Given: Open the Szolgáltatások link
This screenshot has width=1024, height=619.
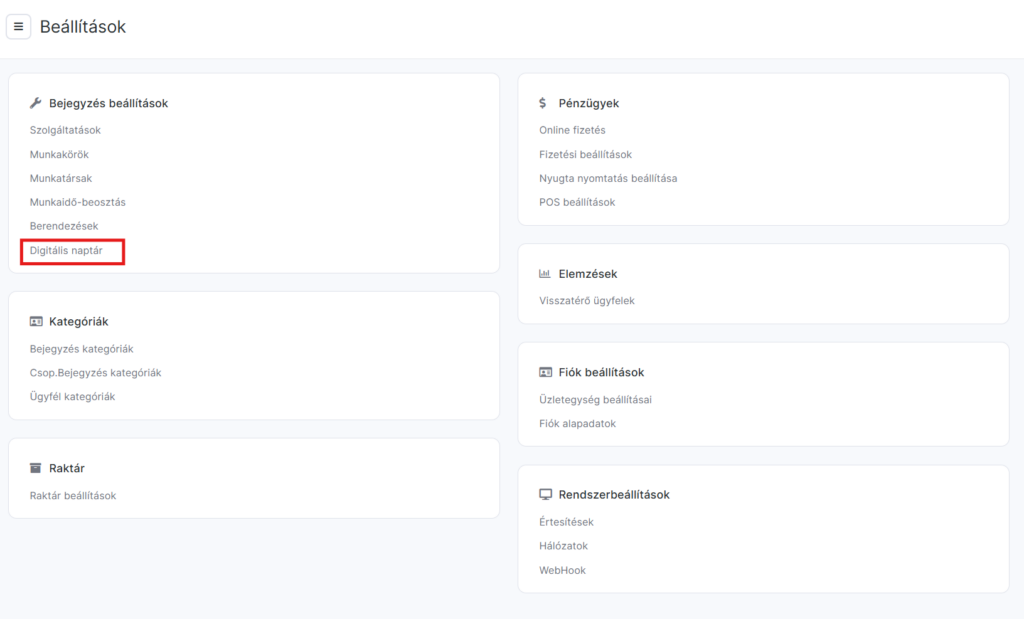Looking at the screenshot, I should click(x=65, y=130).
